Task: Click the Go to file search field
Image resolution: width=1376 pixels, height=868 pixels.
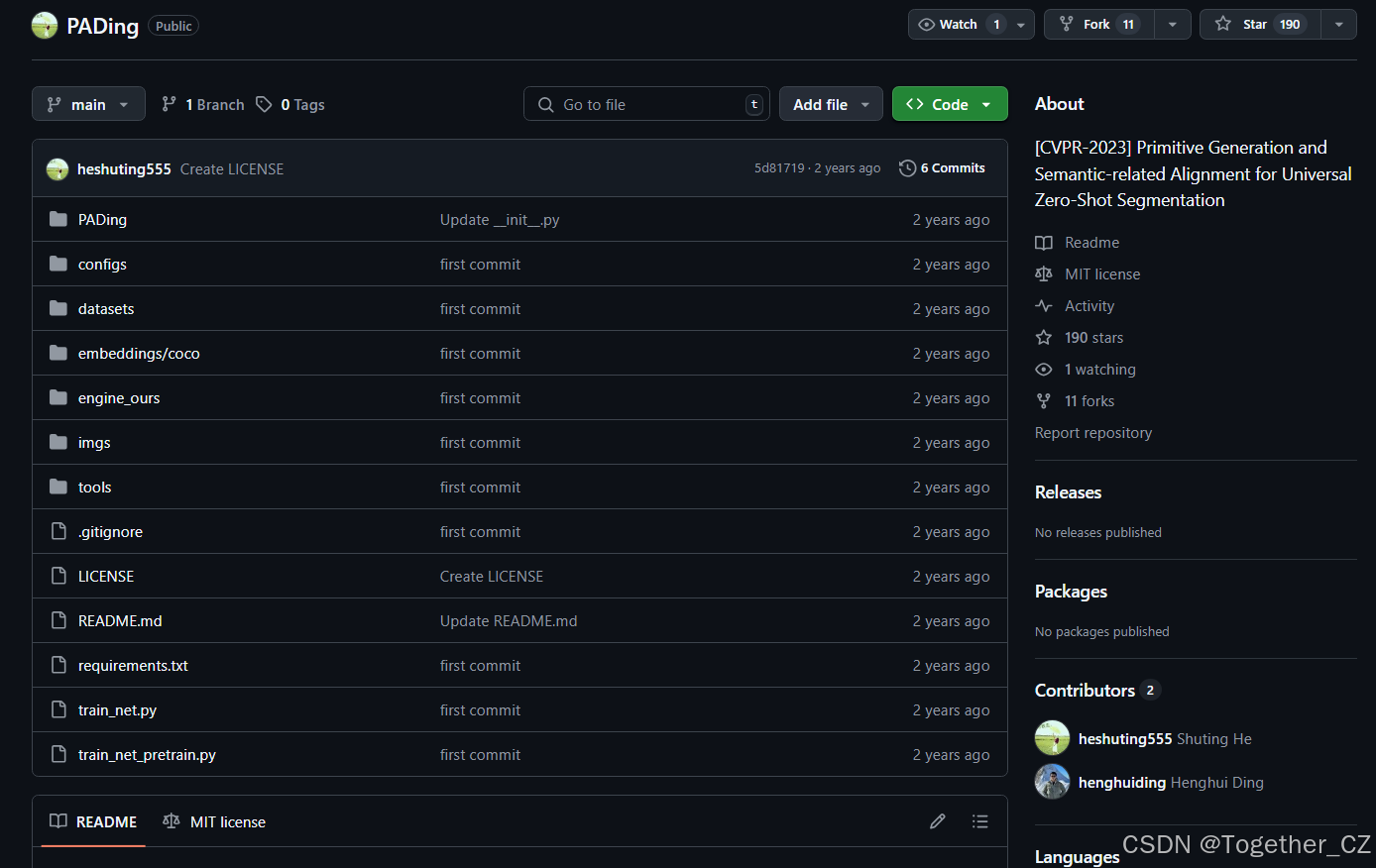Action: pos(647,104)
